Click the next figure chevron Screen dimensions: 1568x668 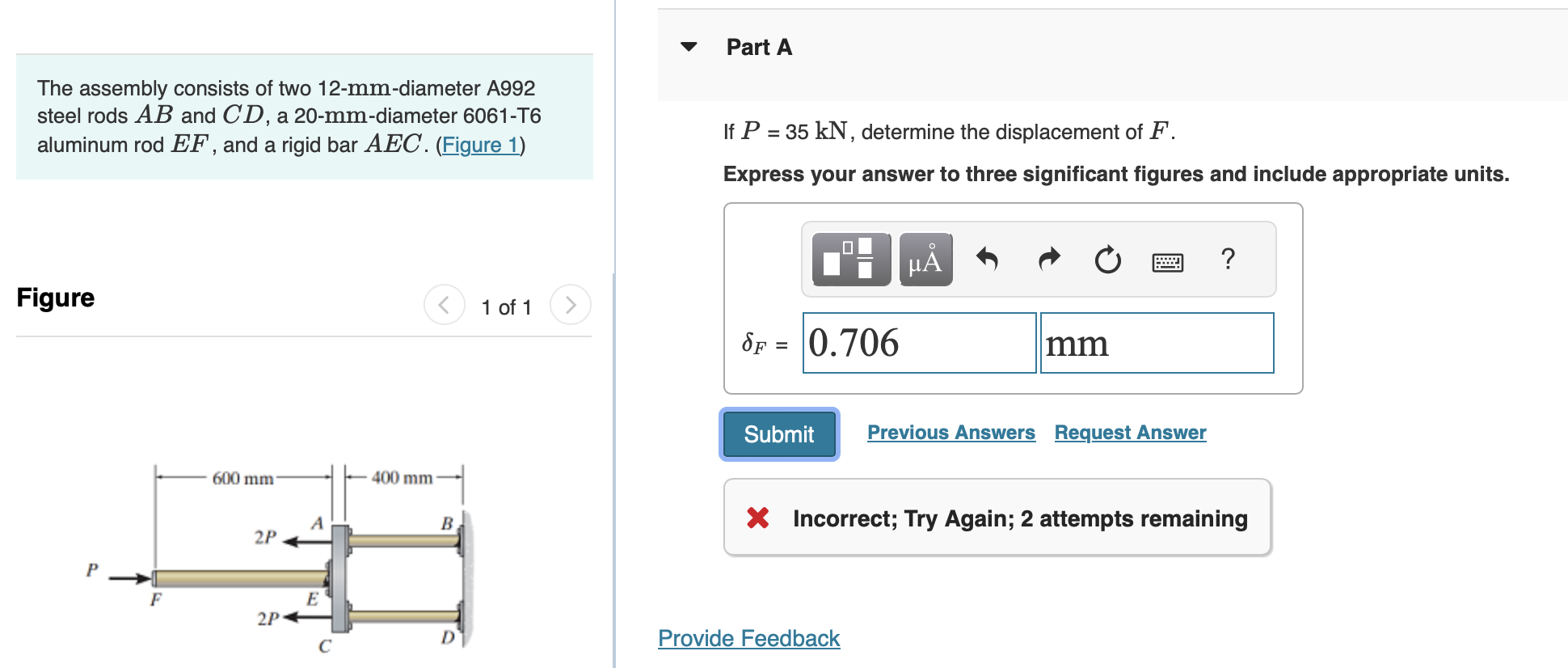click(571, 305)
